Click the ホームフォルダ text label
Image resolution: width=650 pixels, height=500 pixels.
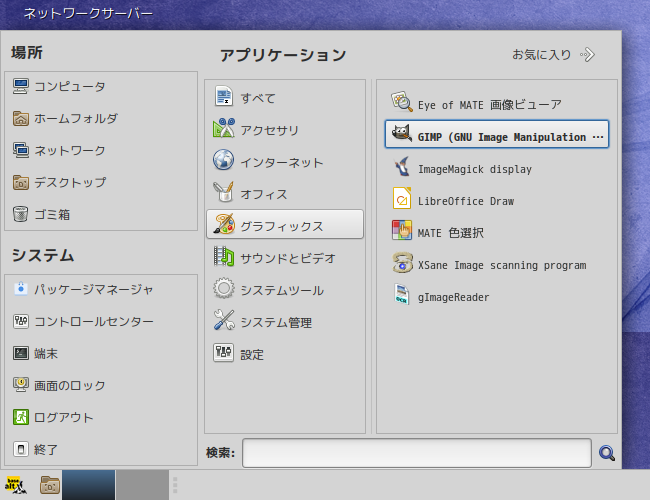(76, 119)
